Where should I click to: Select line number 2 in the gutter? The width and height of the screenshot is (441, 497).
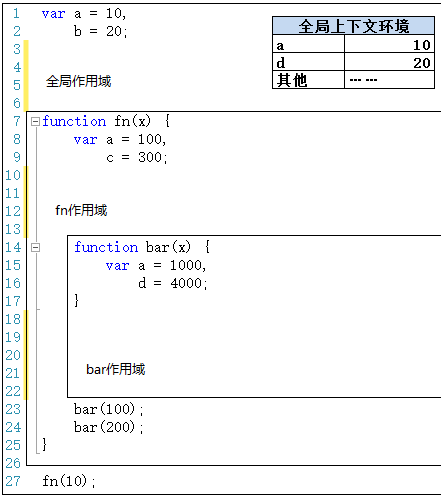[x=17, y=31]
